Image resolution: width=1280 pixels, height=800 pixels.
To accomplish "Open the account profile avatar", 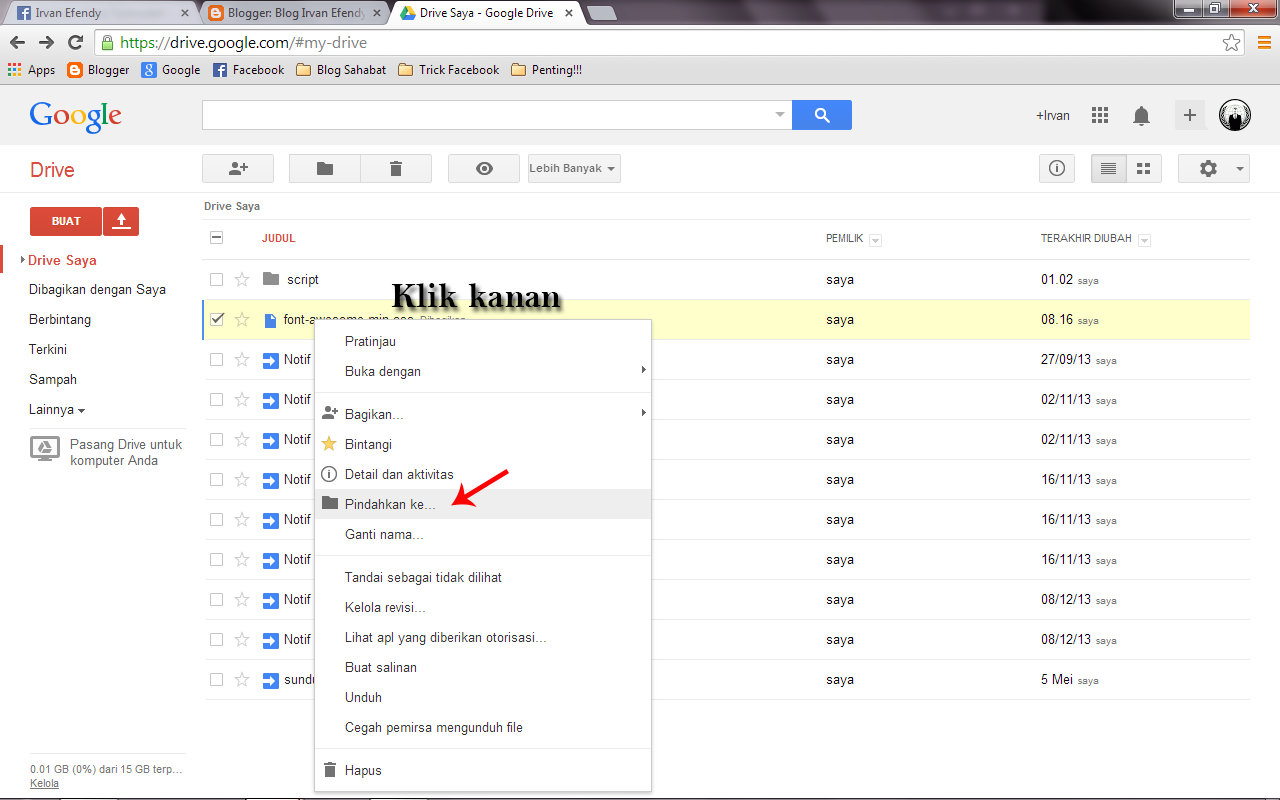I will [x=1235, y=115].
